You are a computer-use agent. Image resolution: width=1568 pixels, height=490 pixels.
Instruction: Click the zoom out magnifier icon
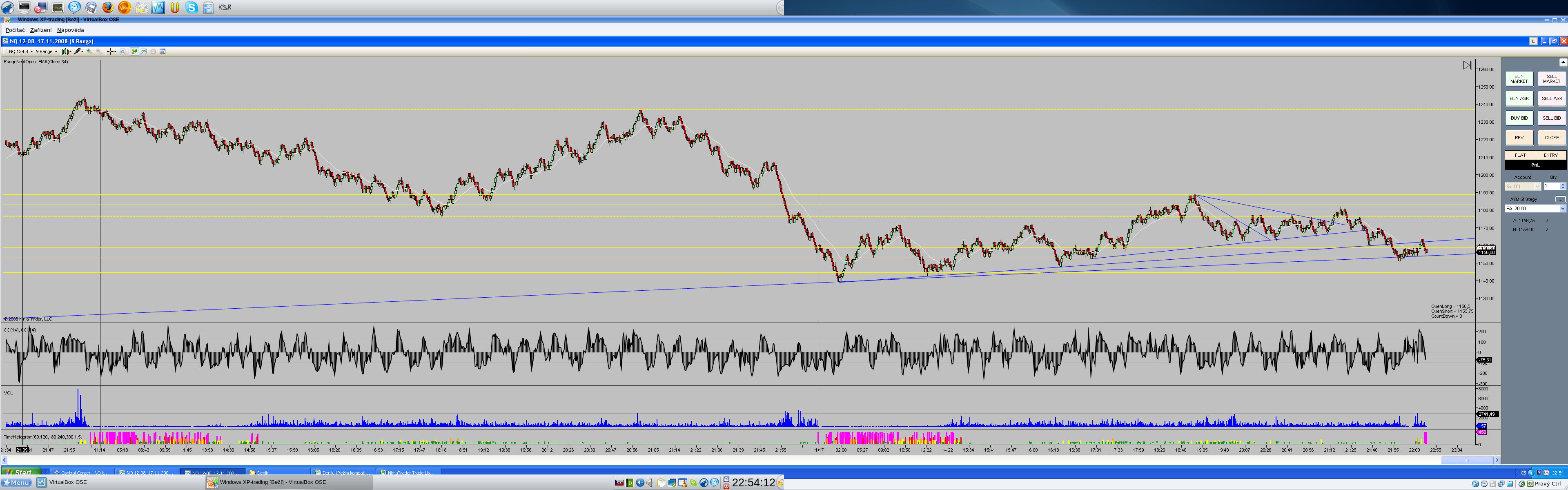(x=98, y=52)
